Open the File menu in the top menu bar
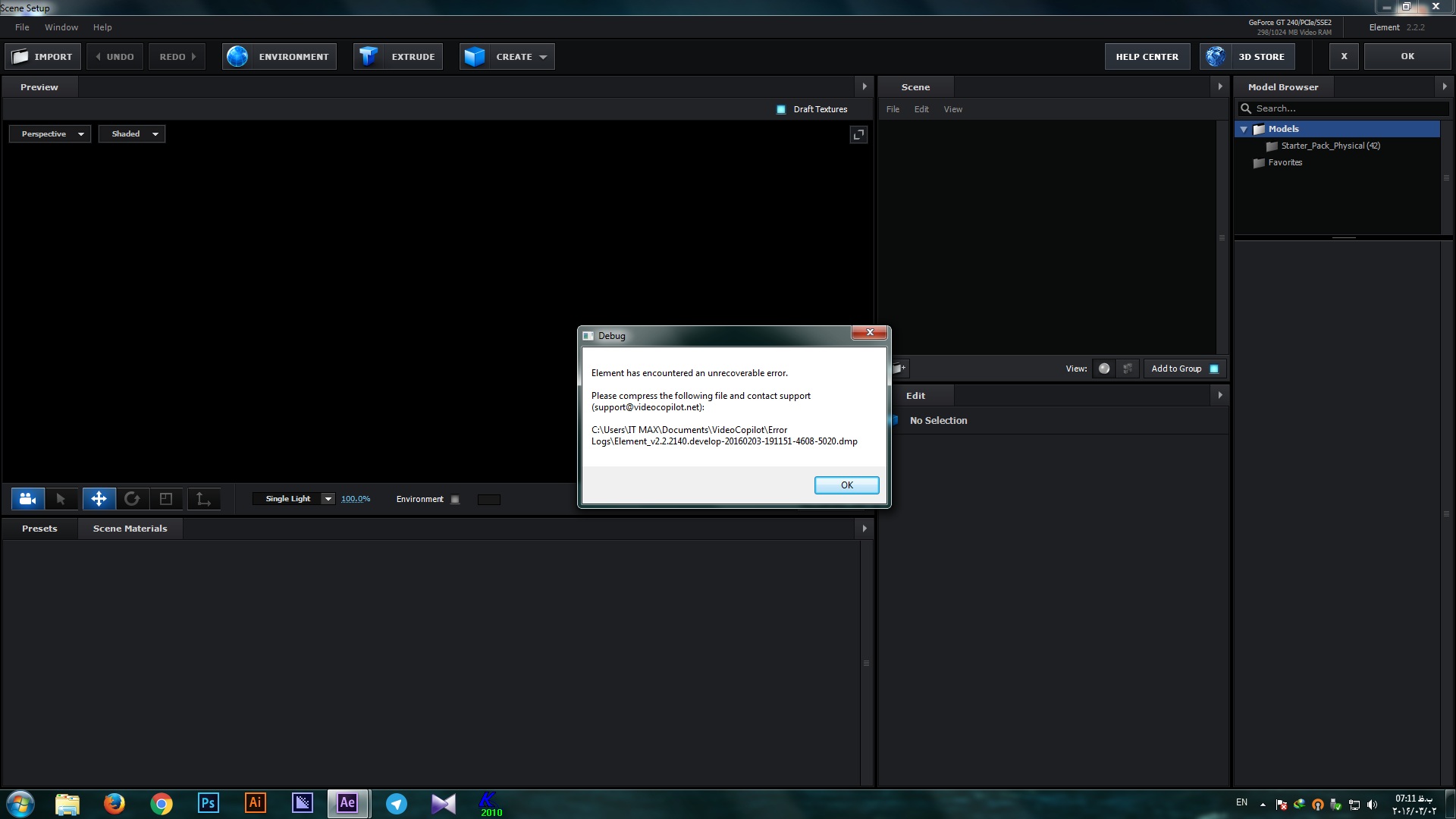This screenshot has height=819, width=1456. pos(22,27)
